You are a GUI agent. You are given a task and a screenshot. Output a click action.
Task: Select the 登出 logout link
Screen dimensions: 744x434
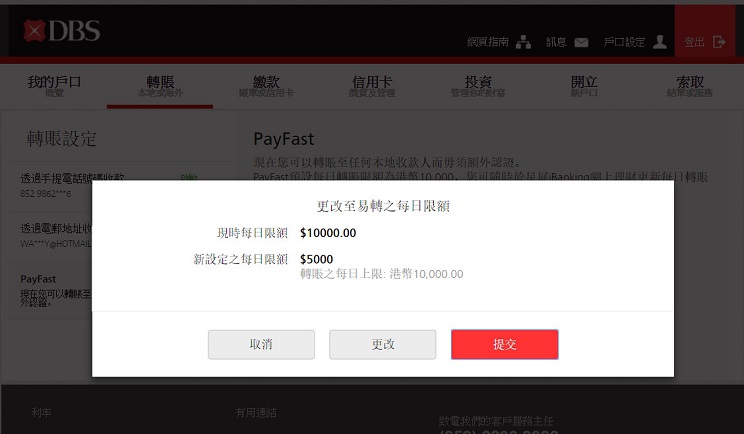tap(694, 42)
